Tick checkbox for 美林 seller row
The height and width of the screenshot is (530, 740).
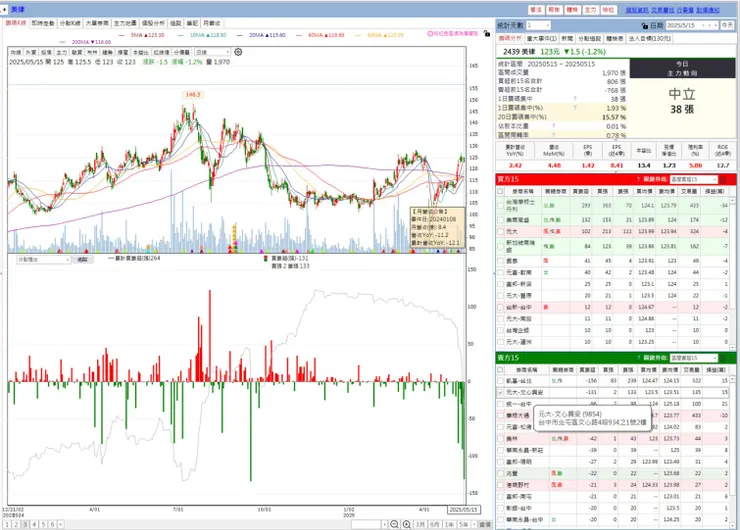[x=500, y=438]
